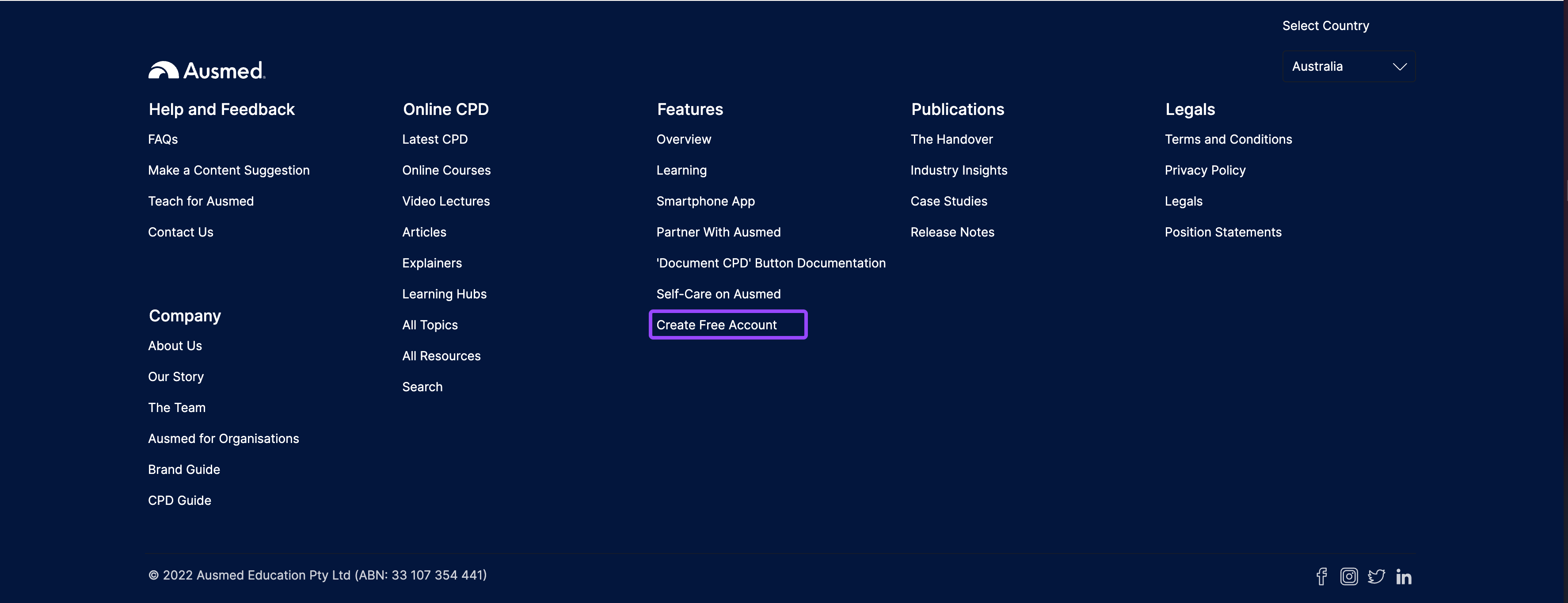Open Ausmed Instagram icon
This screenshot has width=1568, height=603.
pyautogui.click(x=1349, y=576)
